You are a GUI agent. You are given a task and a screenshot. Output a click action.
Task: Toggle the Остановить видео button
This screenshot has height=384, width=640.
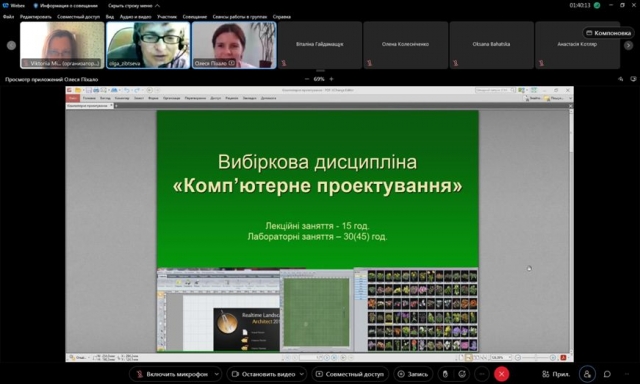click(x=263, y=374)
